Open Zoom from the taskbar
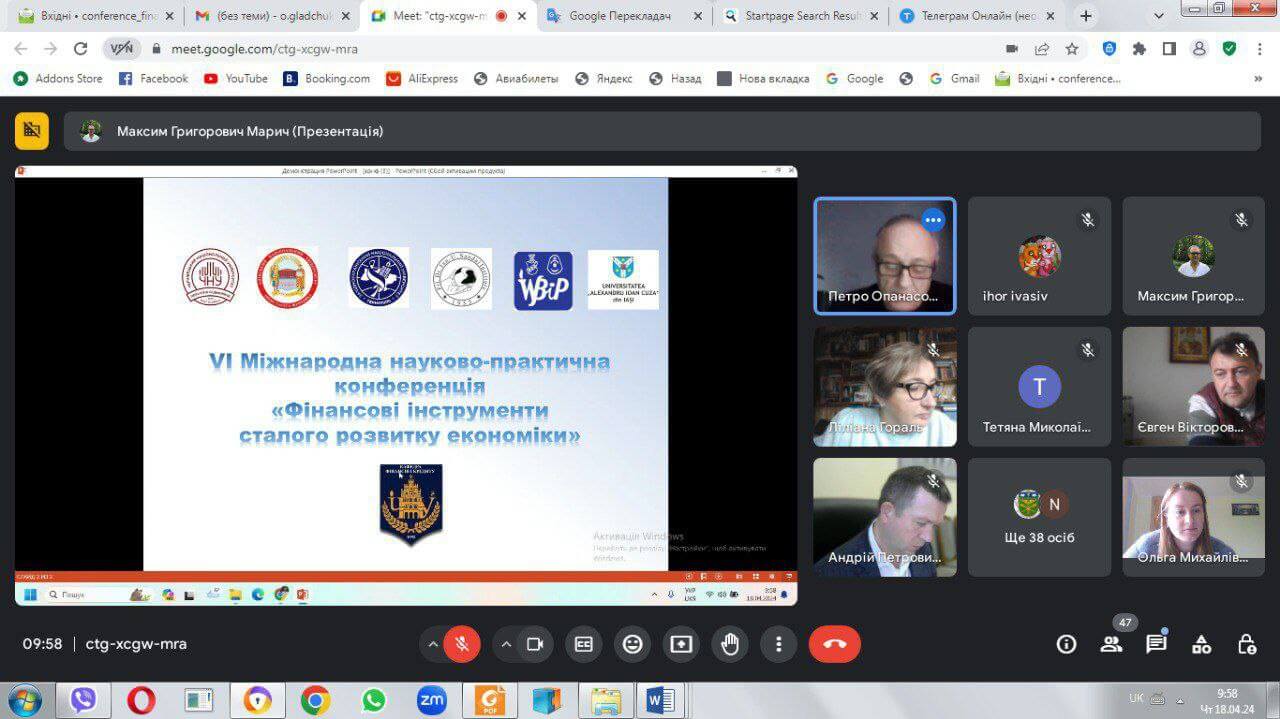The image size is (1280, 719). (x=432, y=700)
